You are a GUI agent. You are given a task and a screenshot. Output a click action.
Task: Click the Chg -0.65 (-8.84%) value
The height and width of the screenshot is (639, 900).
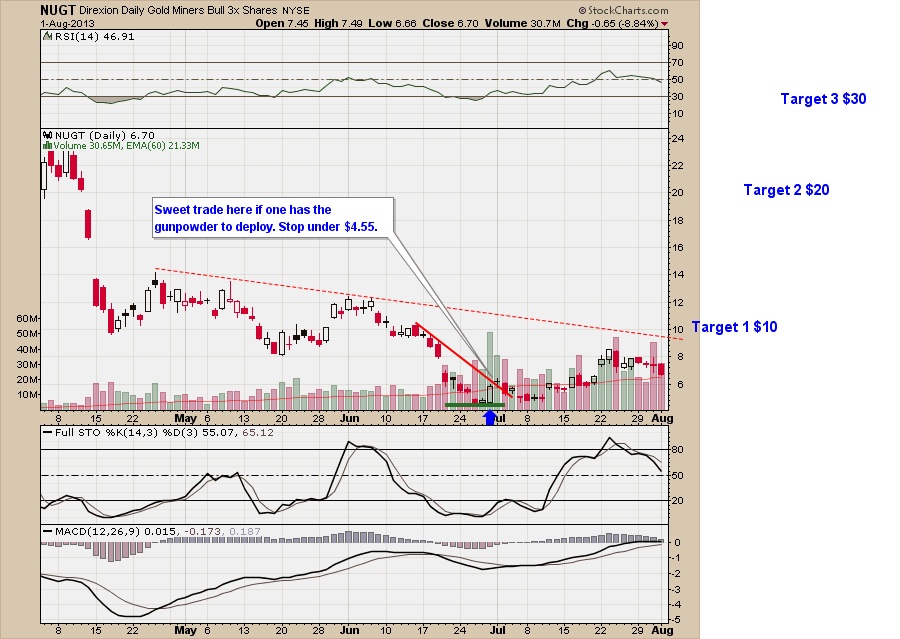click(612, 24)
